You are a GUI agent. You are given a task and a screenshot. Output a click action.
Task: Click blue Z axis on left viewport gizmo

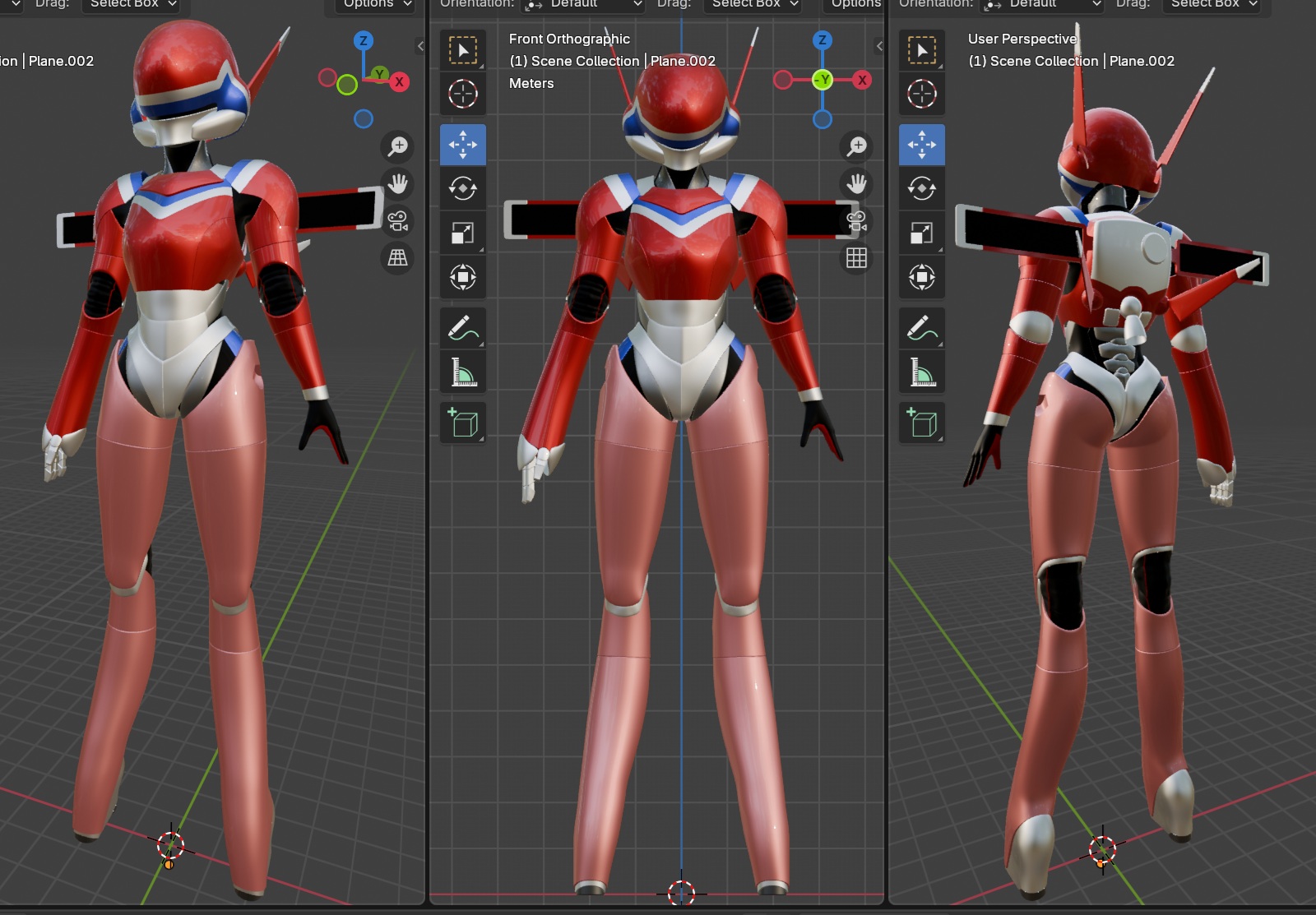(x=364, y=40)
